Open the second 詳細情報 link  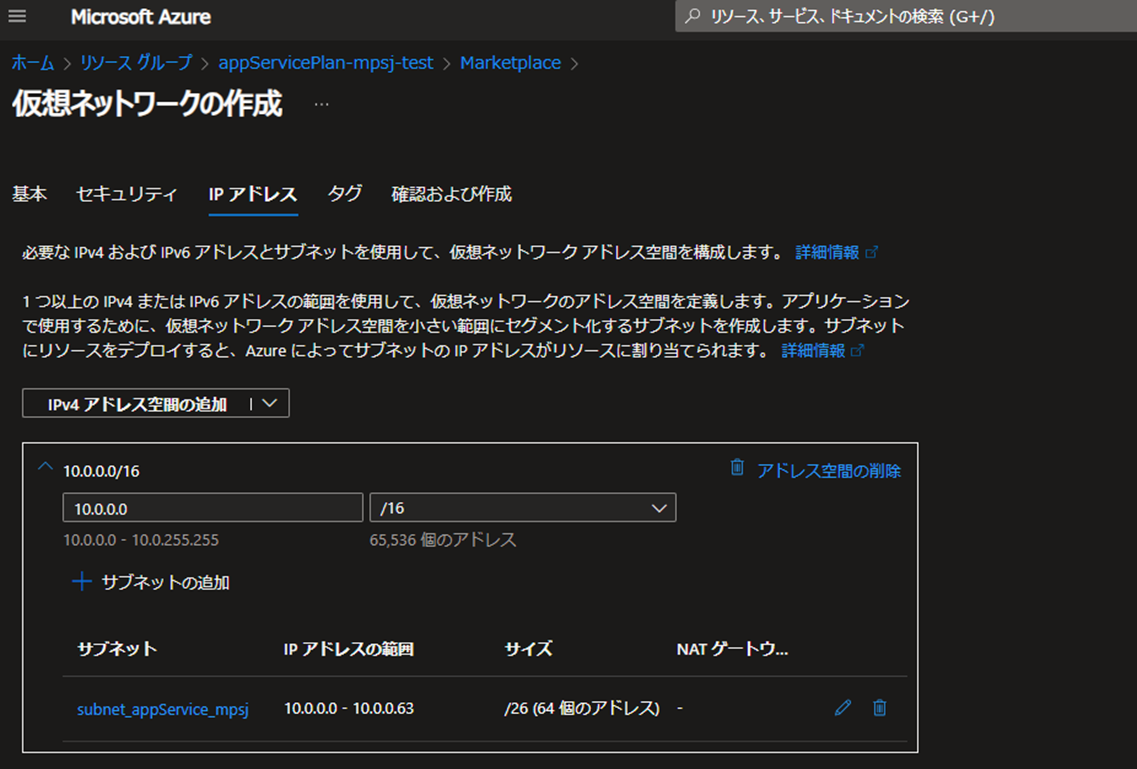(x=813, y=351)
